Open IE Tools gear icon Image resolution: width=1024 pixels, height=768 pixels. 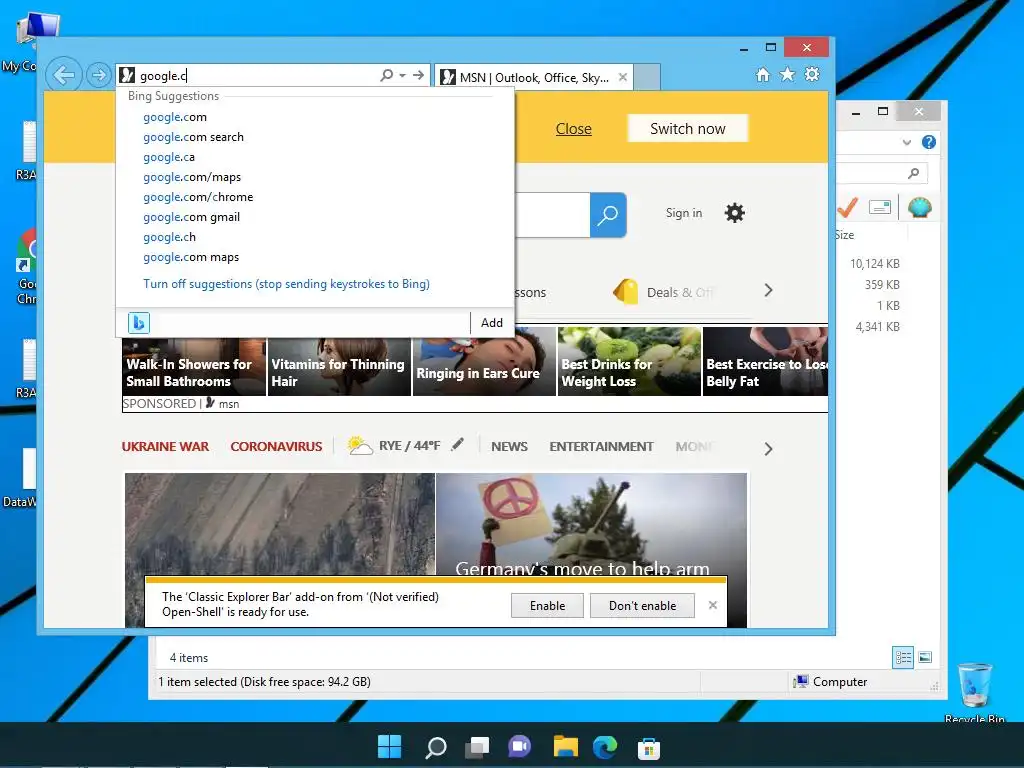click(x=812, y=74)
